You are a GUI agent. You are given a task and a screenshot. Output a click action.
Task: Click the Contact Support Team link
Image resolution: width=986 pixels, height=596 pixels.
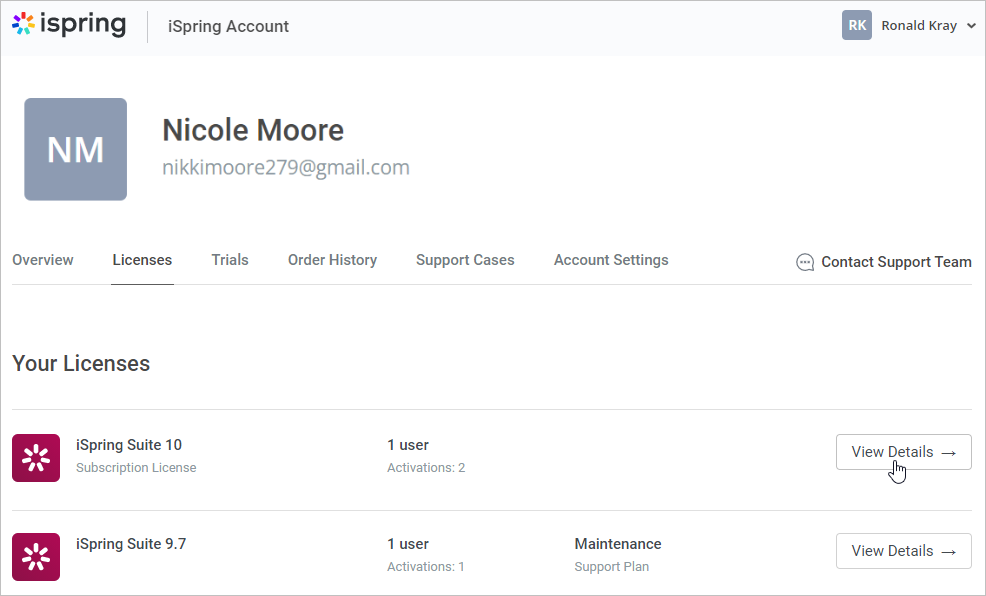(896, 262)
